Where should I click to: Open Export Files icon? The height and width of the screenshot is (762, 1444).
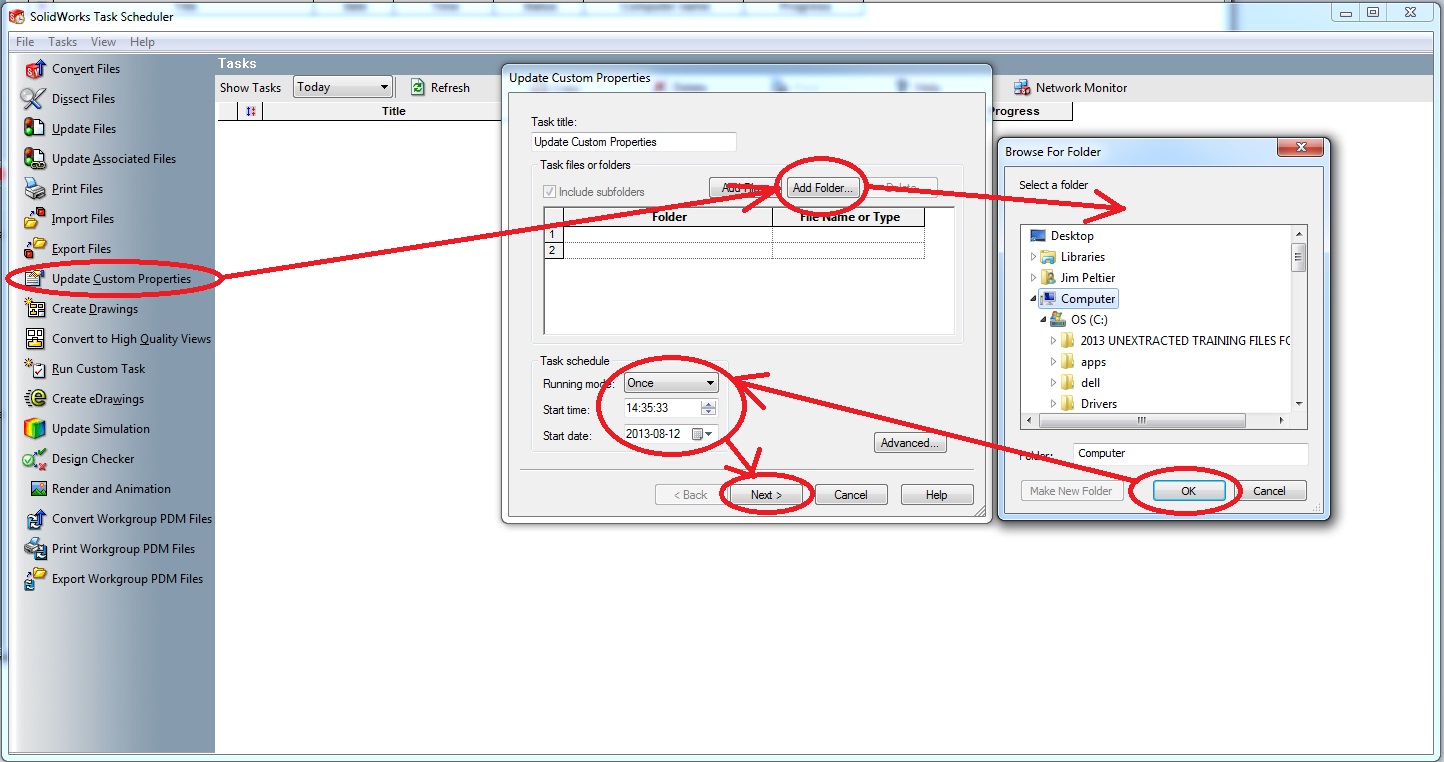click(35, 249)
